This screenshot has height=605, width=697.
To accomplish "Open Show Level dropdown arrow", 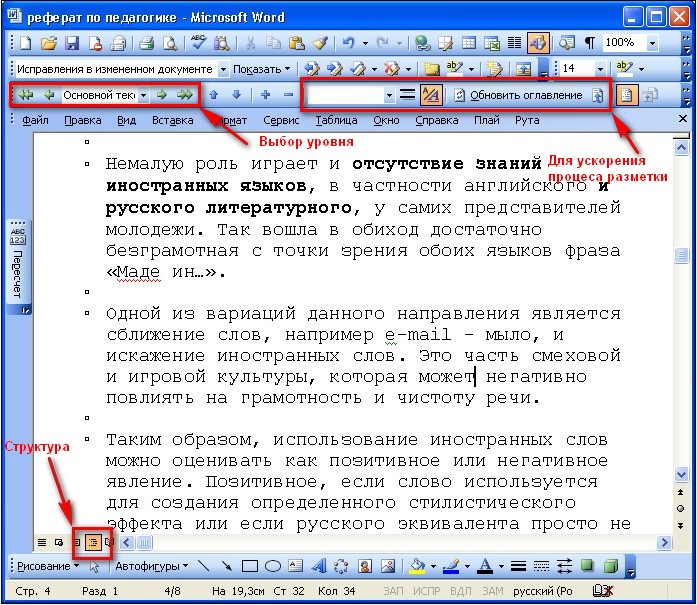I will 389,95.
